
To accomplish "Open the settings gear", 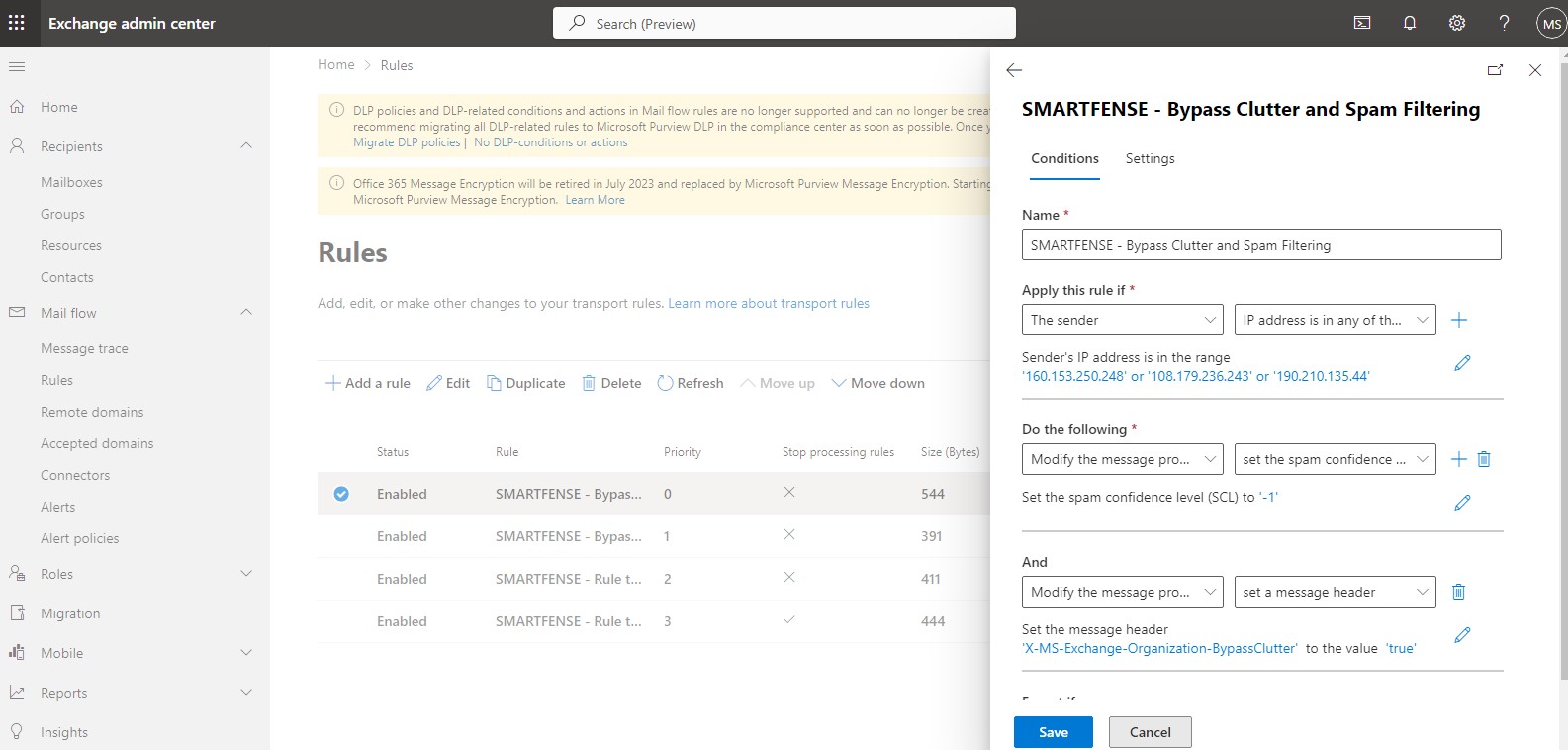I will click(x=1457, y=23).
